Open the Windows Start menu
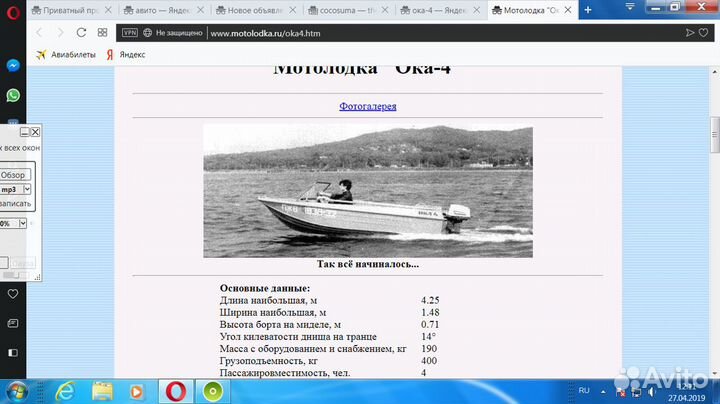 tap(17, 392)
